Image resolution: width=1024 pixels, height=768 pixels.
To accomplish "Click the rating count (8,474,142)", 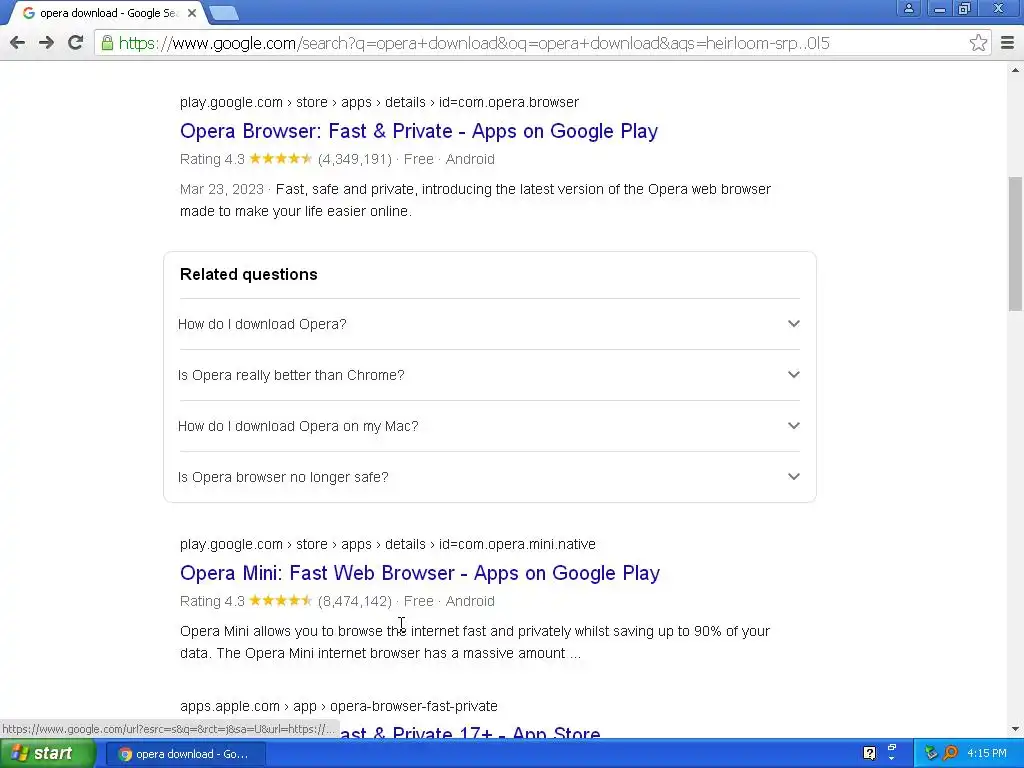I will pos(355,601).
